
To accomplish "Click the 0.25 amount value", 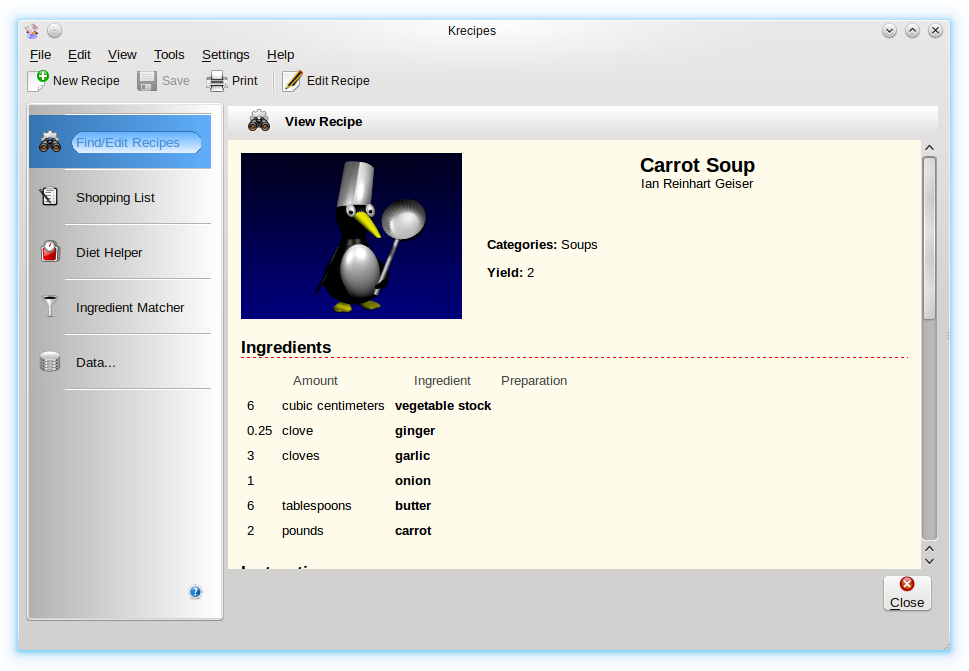I will pos(259,431).
